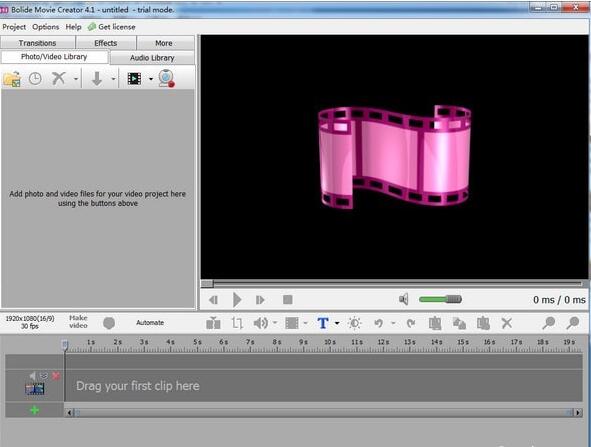Viewport: 591px width, 447px height.
Task: Expand the remove file dropdown arrow
Action: tap(76, 79)
